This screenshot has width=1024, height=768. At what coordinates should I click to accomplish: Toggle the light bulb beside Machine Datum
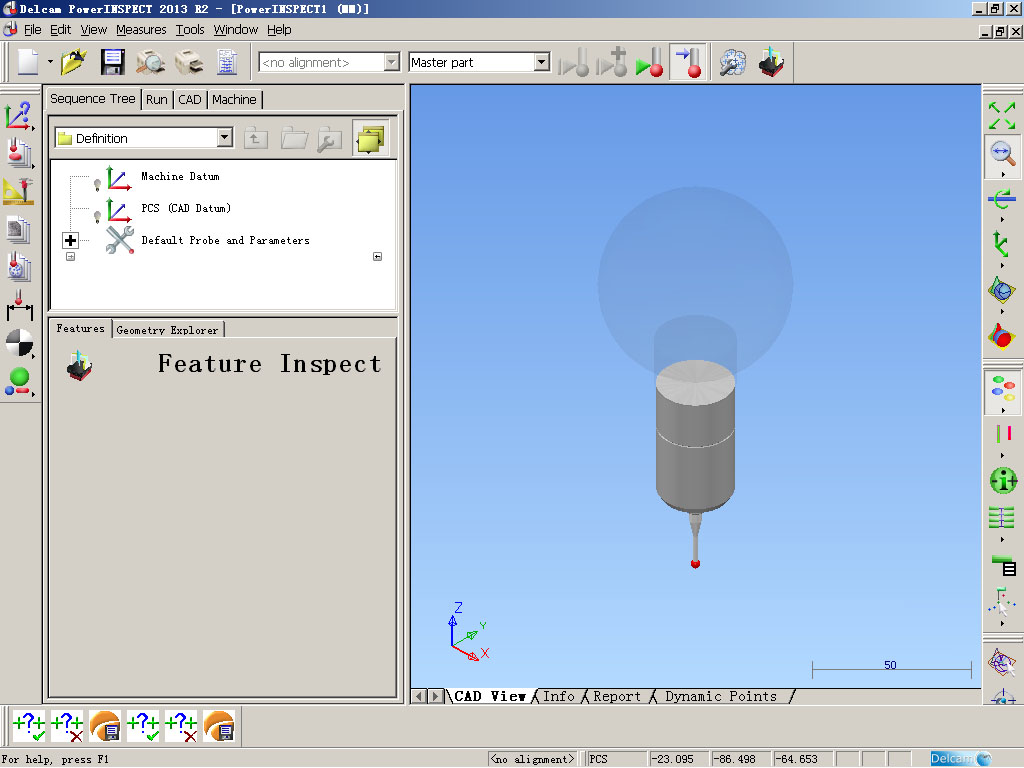tap(97, 184)
